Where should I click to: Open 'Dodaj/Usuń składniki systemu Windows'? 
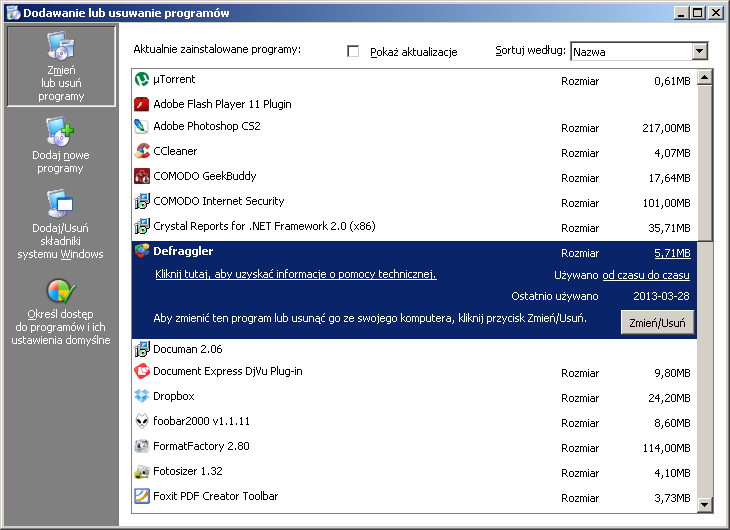pos(61,224)
